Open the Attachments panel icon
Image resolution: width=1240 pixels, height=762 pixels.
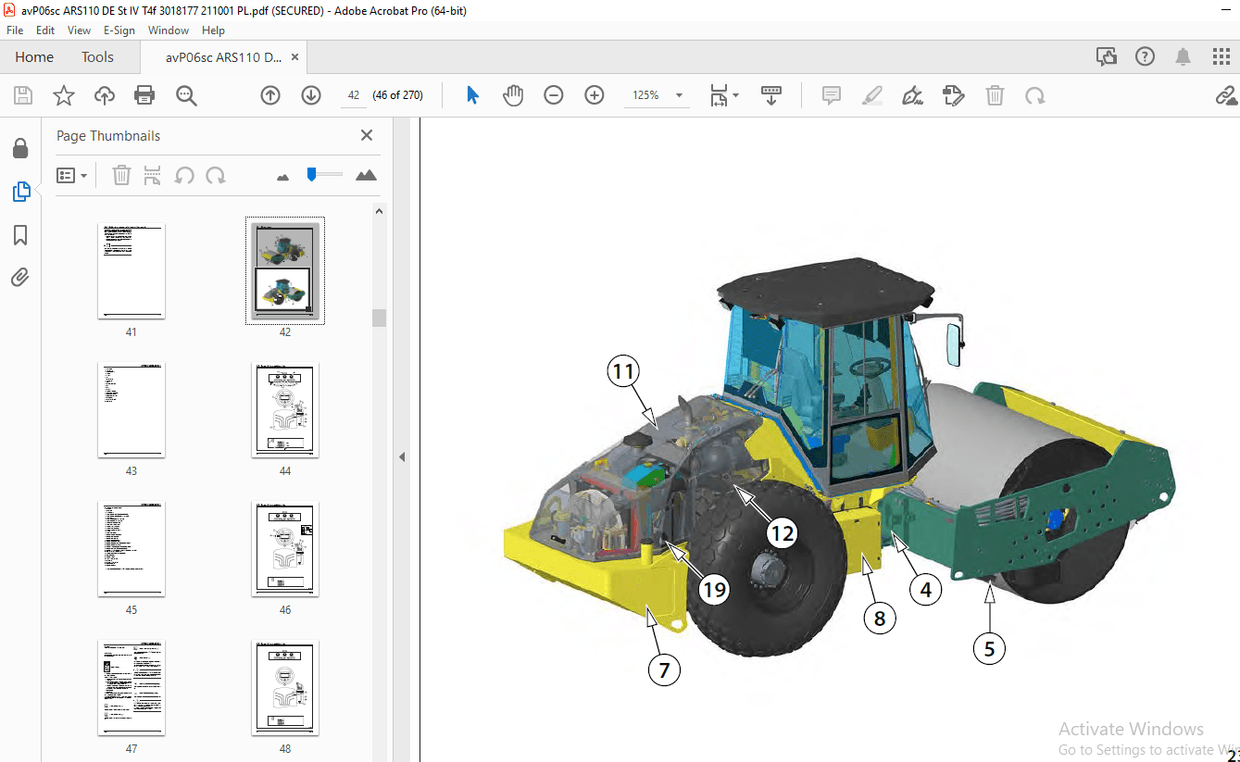click(20, 277)
